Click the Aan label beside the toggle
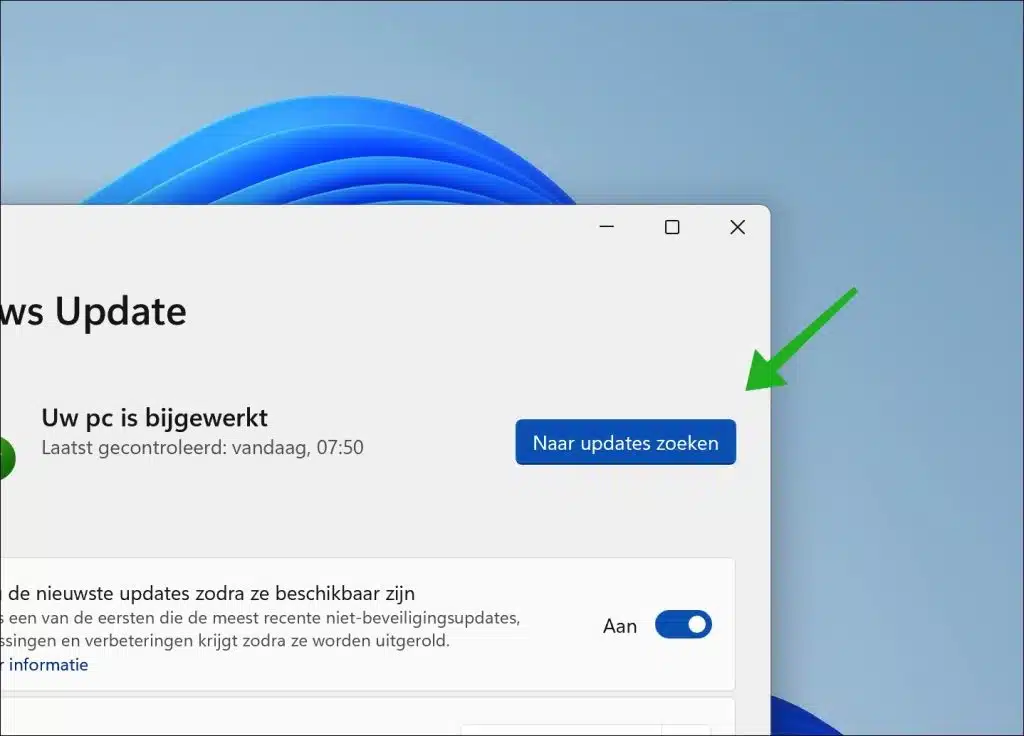1024x736 pixels. point(620,626)
